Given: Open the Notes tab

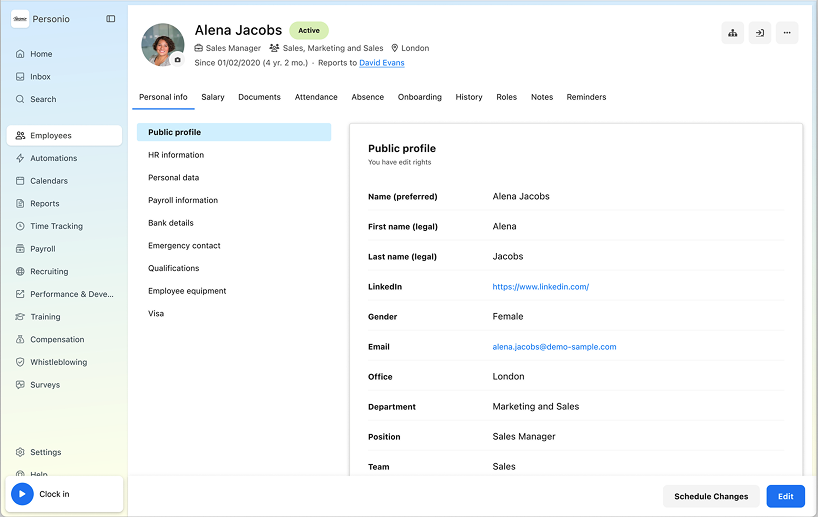Looking at the screenshot, I should 542,97.
